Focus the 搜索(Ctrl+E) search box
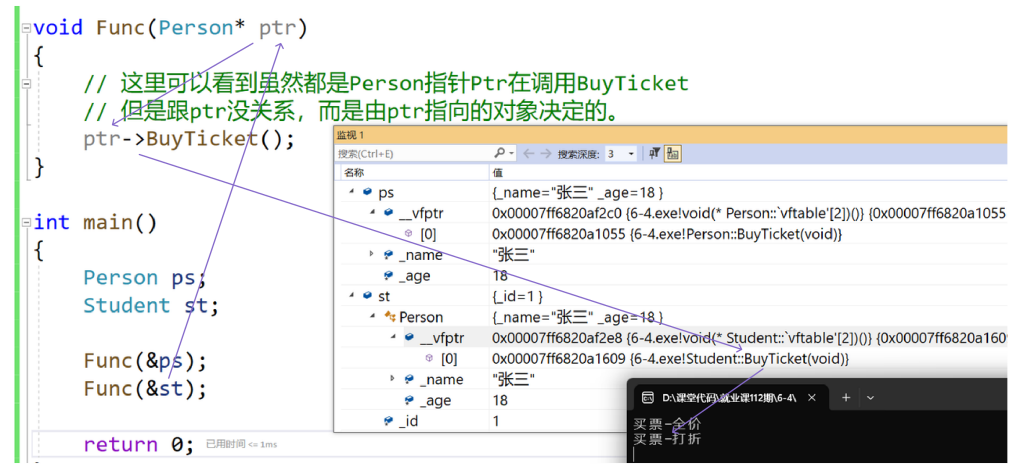The height and width of the screenshot is (464, 1014). 413,154
